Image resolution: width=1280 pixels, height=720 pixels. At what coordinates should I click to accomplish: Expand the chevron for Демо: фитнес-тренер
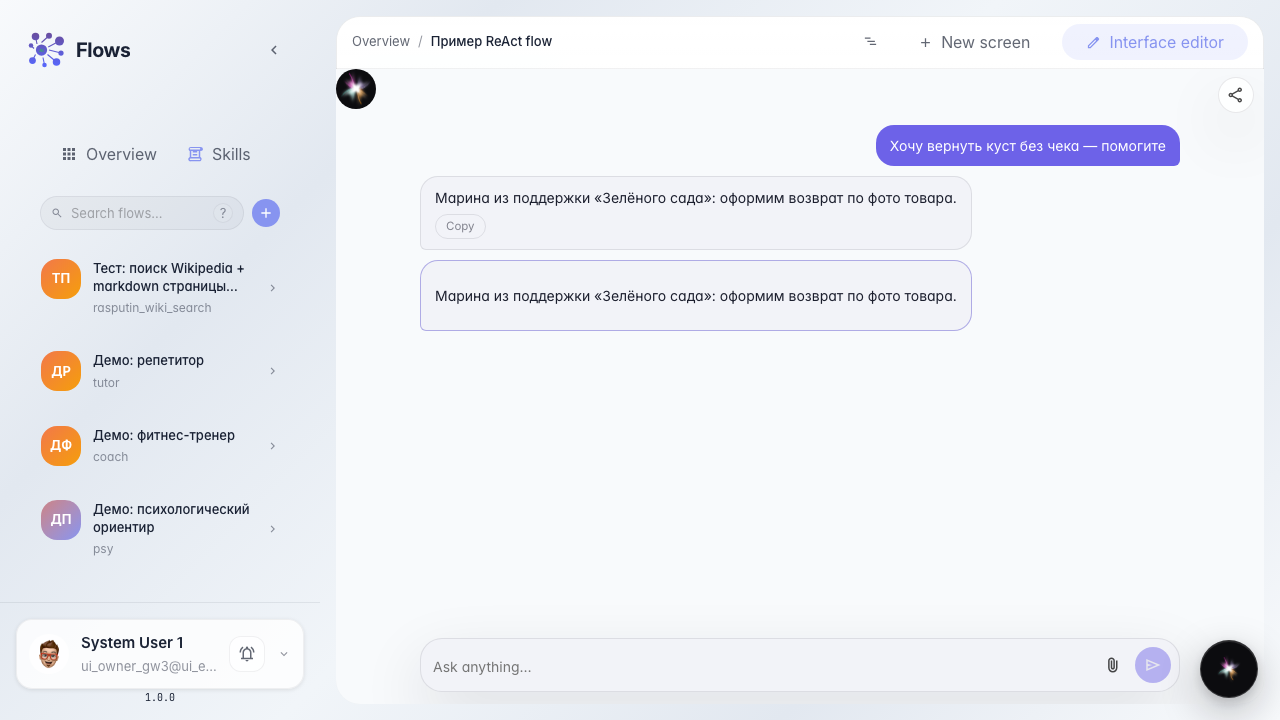tap(273, 446)
